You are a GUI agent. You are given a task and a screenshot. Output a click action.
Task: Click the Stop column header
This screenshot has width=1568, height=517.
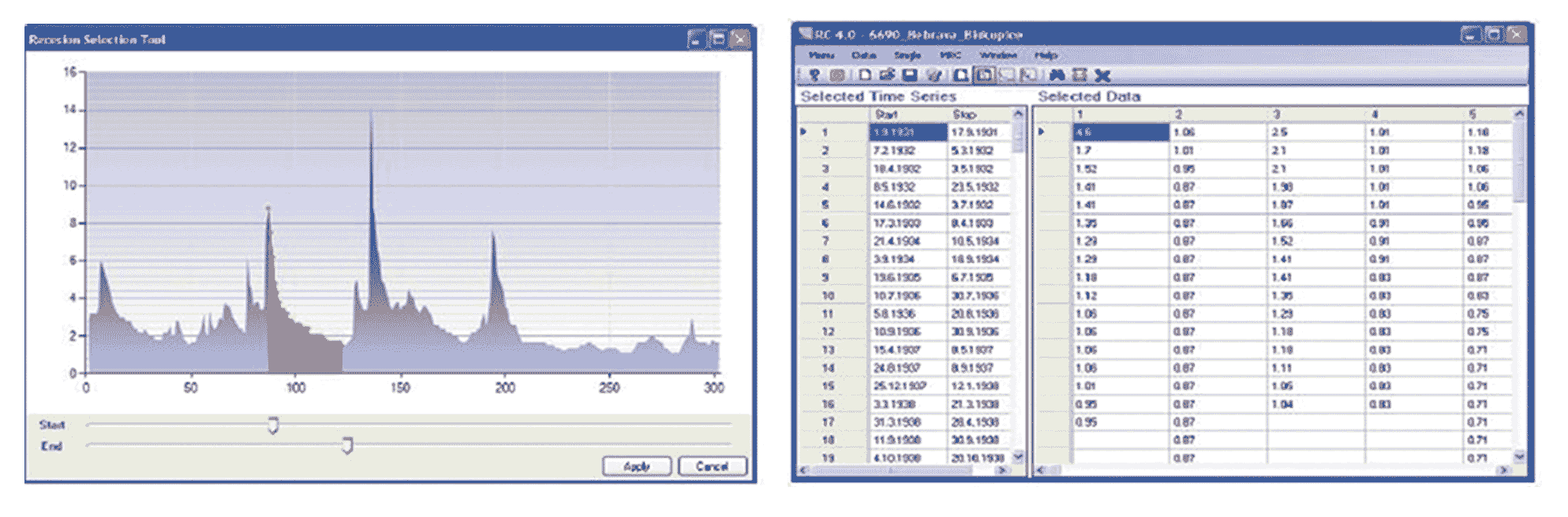pos(964,114)
